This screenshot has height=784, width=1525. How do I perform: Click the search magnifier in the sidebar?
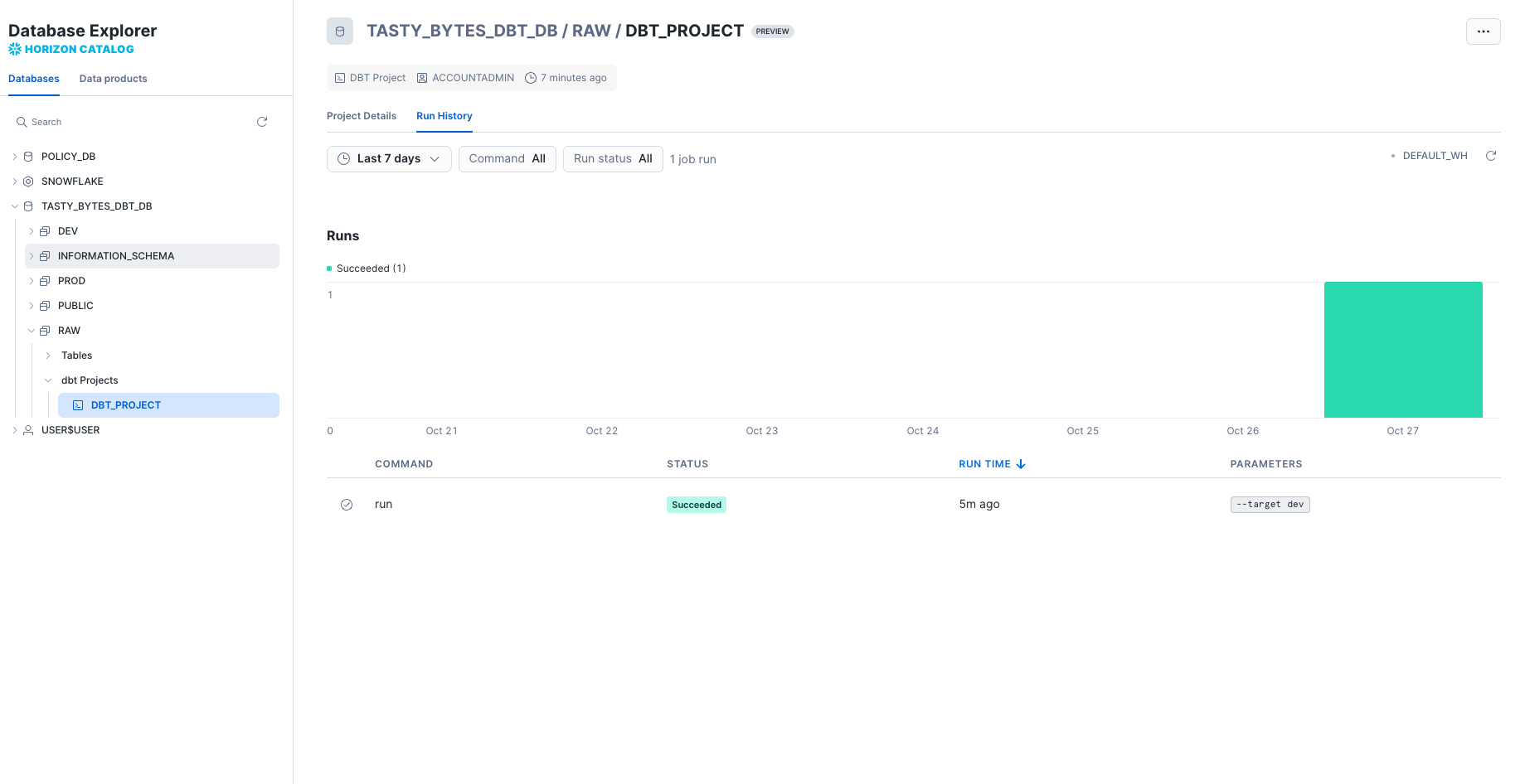[22, 121]
